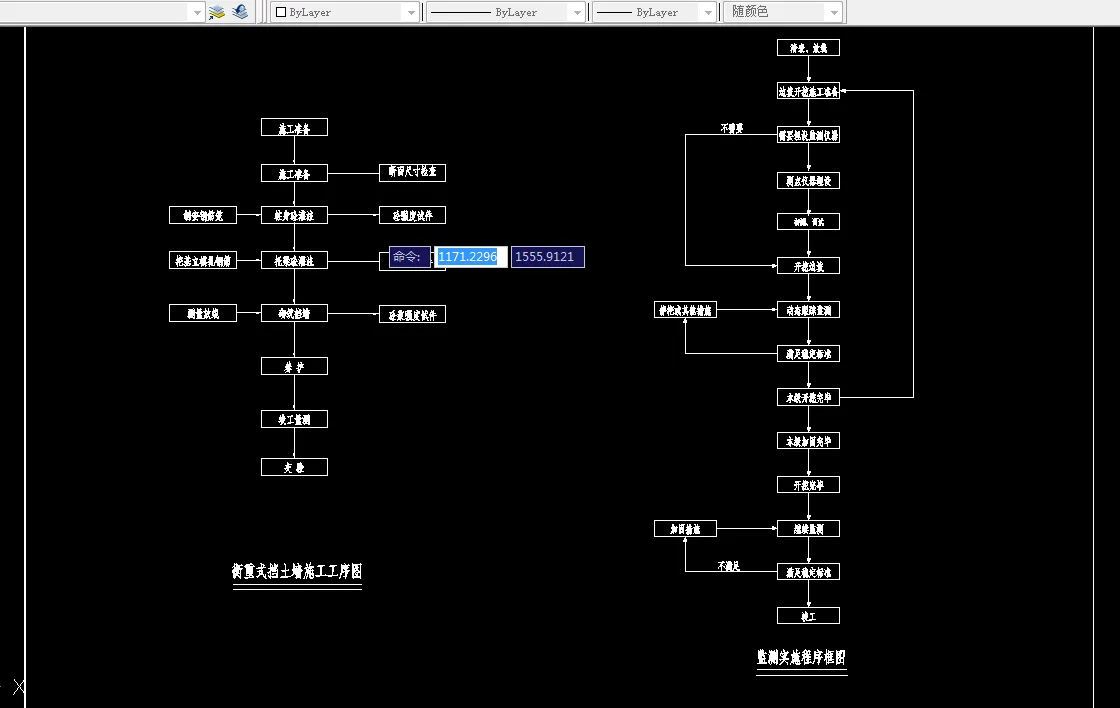Click the Make Object's Layer Current icon
Image resolution: width=1120 pixels, height=708 pixels.
[x=216, y=11]
